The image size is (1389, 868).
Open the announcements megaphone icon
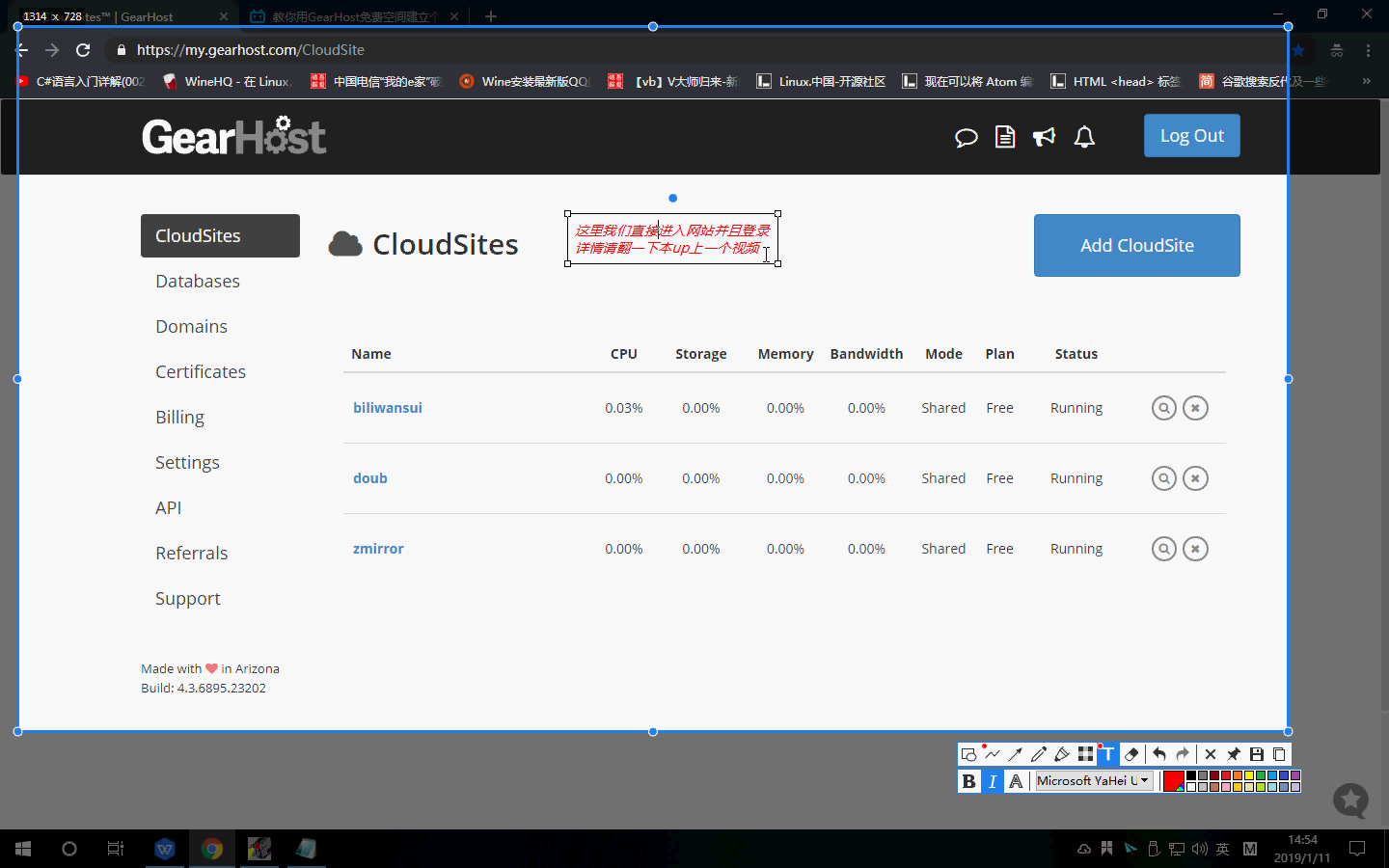point(1045,137)
